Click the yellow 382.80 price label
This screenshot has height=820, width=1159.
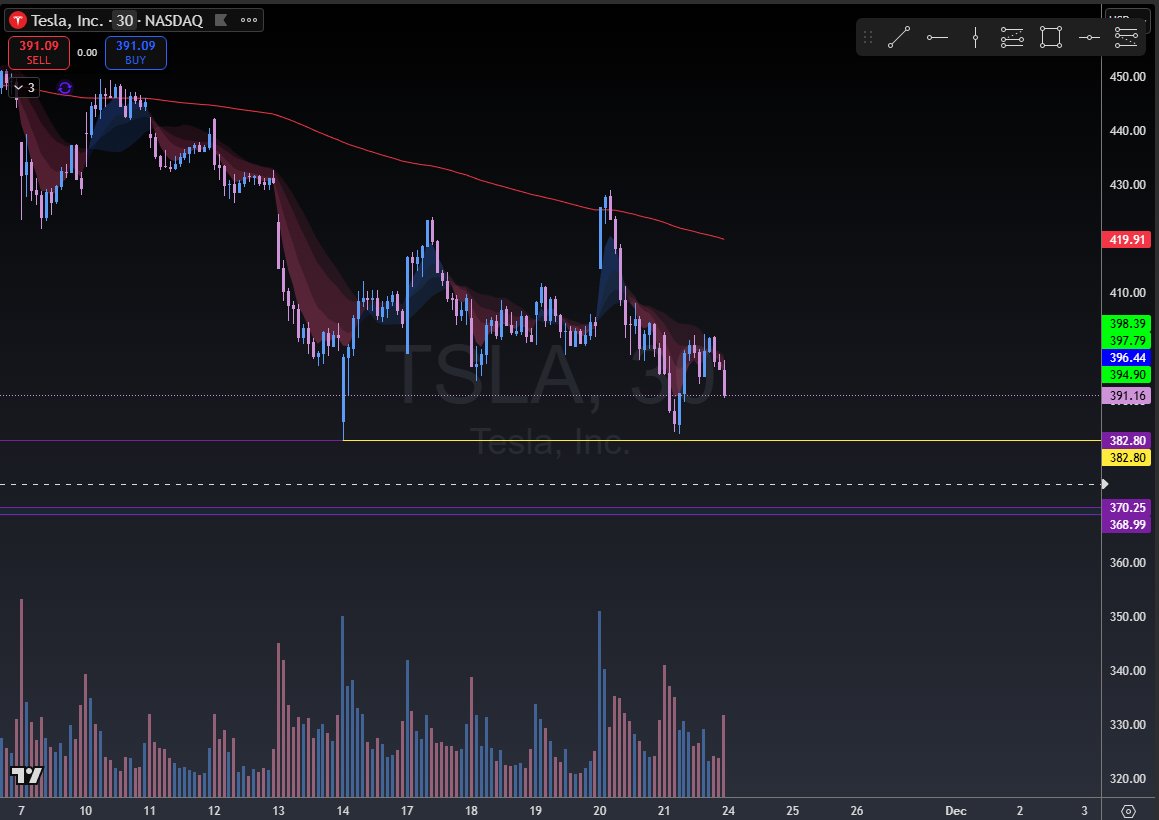tap(1126, 457)
